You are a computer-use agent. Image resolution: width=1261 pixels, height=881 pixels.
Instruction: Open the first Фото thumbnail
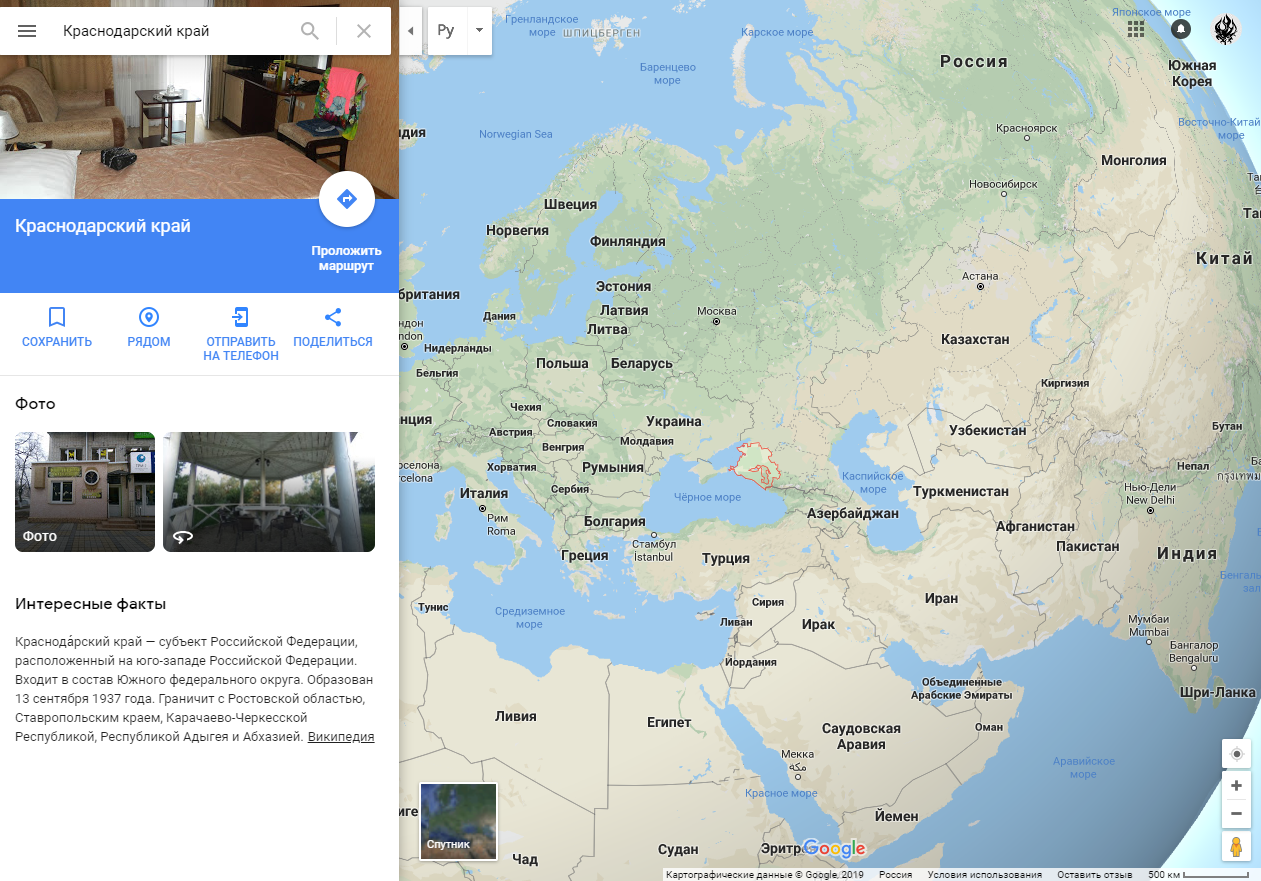pyautogui.click(x=85, y=492)
